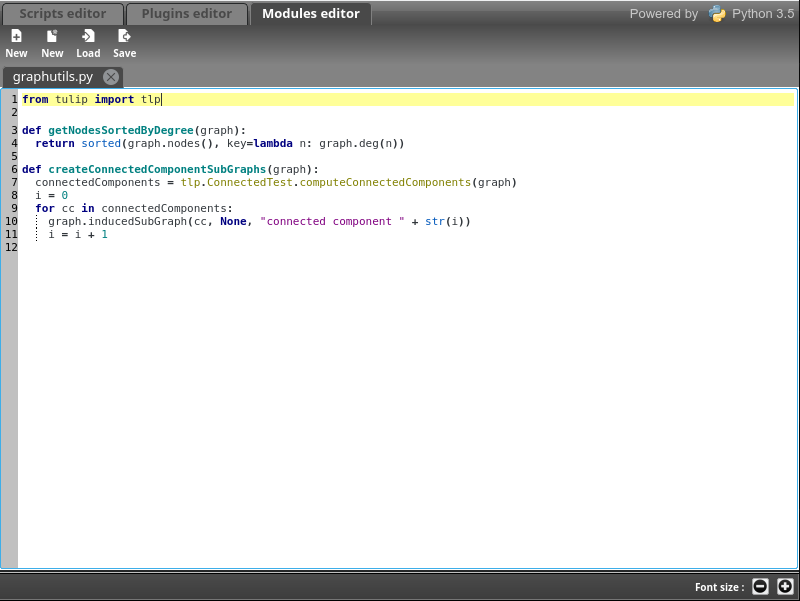Click the 'Powered by' text label
Screen dimensions: 800x601
pyautogui.click(x=663, y=14)
